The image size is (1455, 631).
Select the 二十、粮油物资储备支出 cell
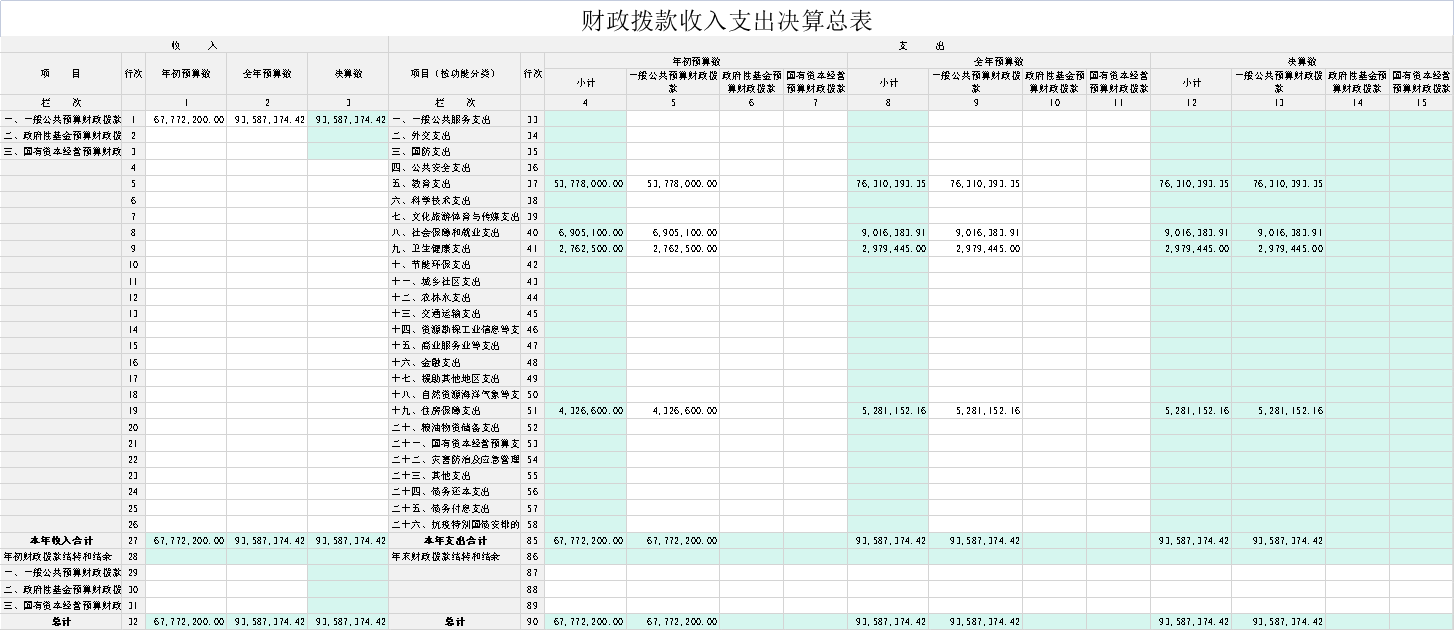point(454,427)
